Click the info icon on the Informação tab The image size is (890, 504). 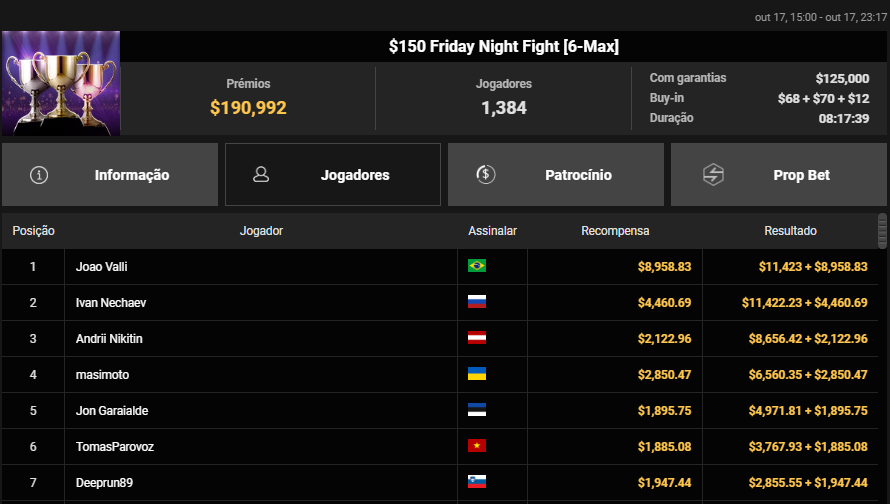[x=39, y=175]
